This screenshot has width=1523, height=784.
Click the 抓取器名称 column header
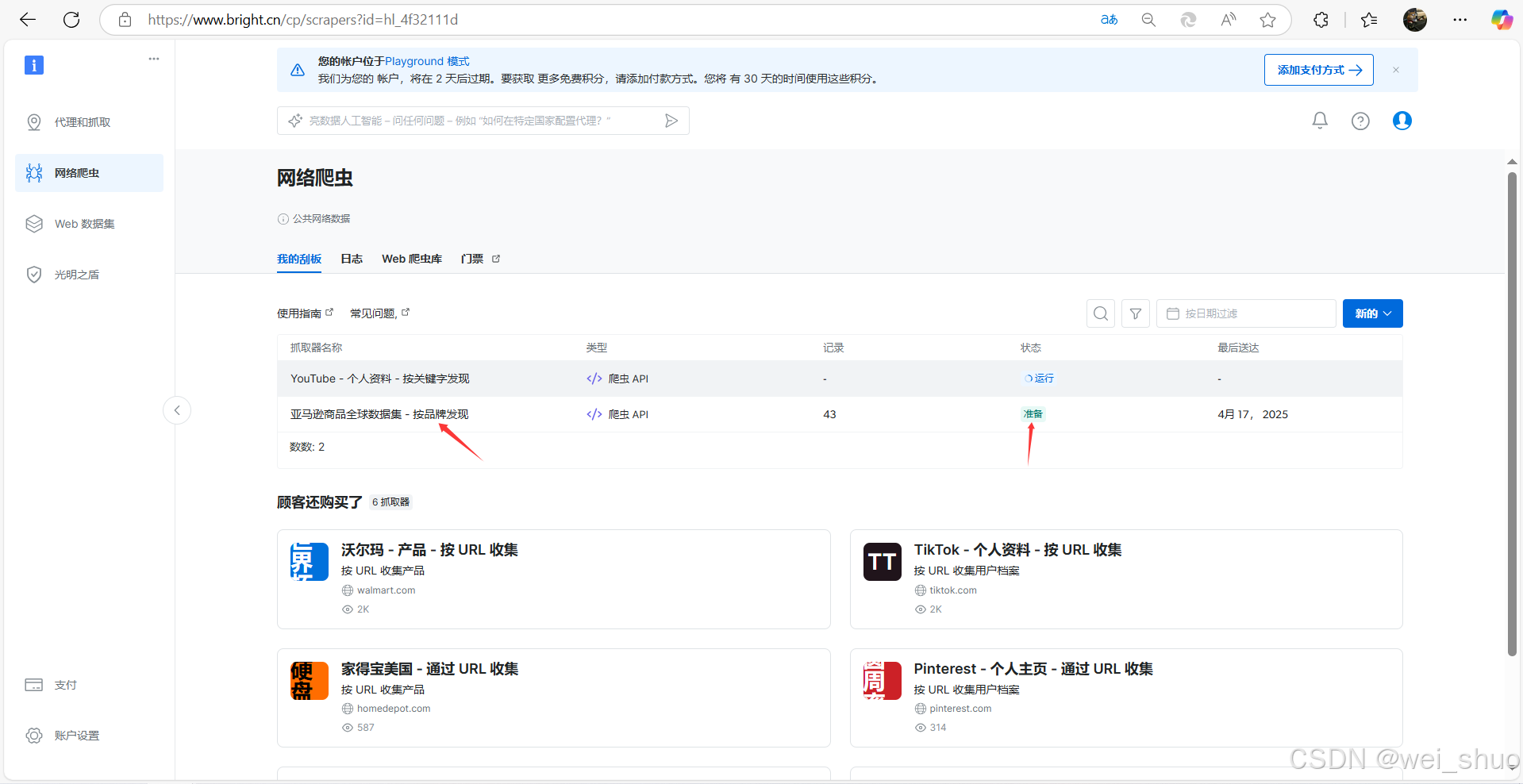point(316,348)
